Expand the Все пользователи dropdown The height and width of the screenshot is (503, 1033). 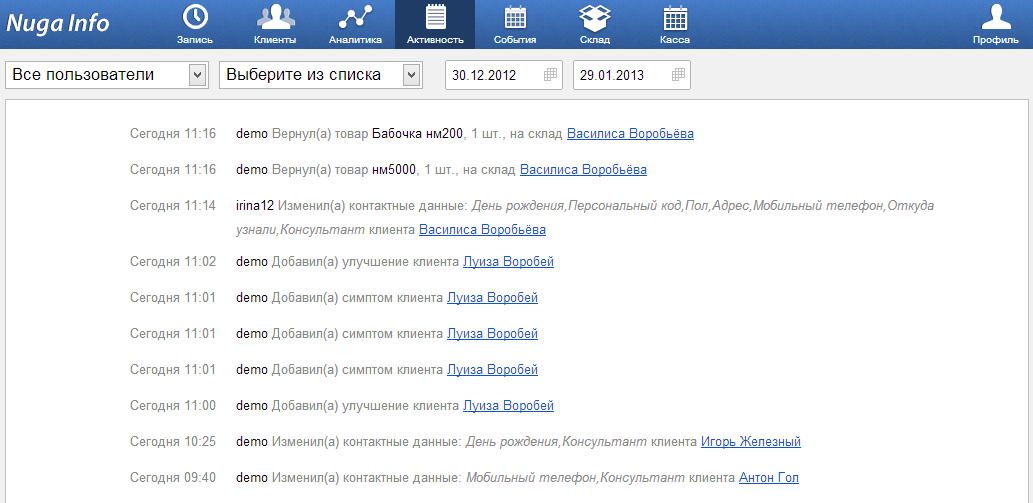click(x=197, y=75)
